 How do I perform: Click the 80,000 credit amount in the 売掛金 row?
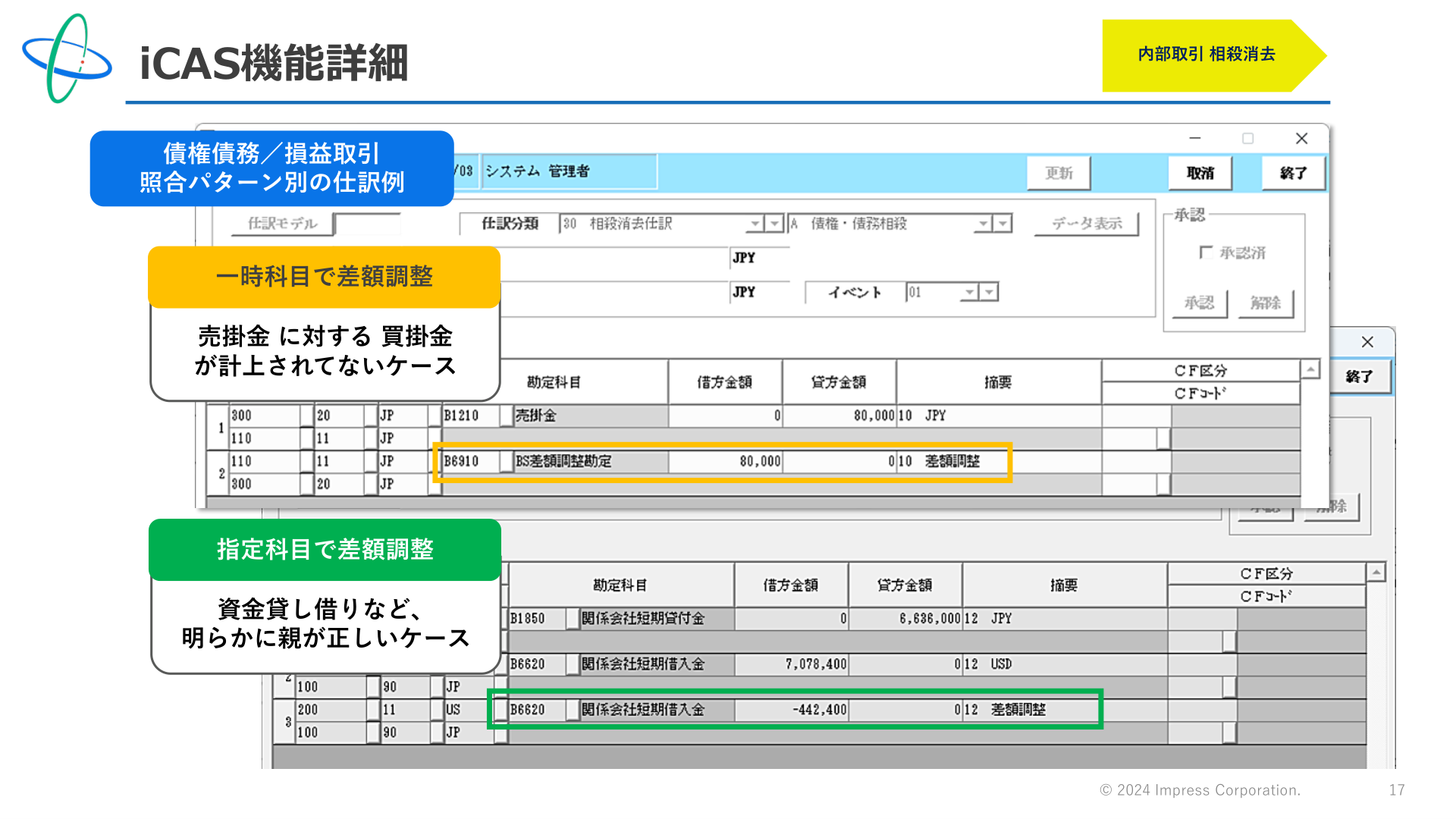839,416
